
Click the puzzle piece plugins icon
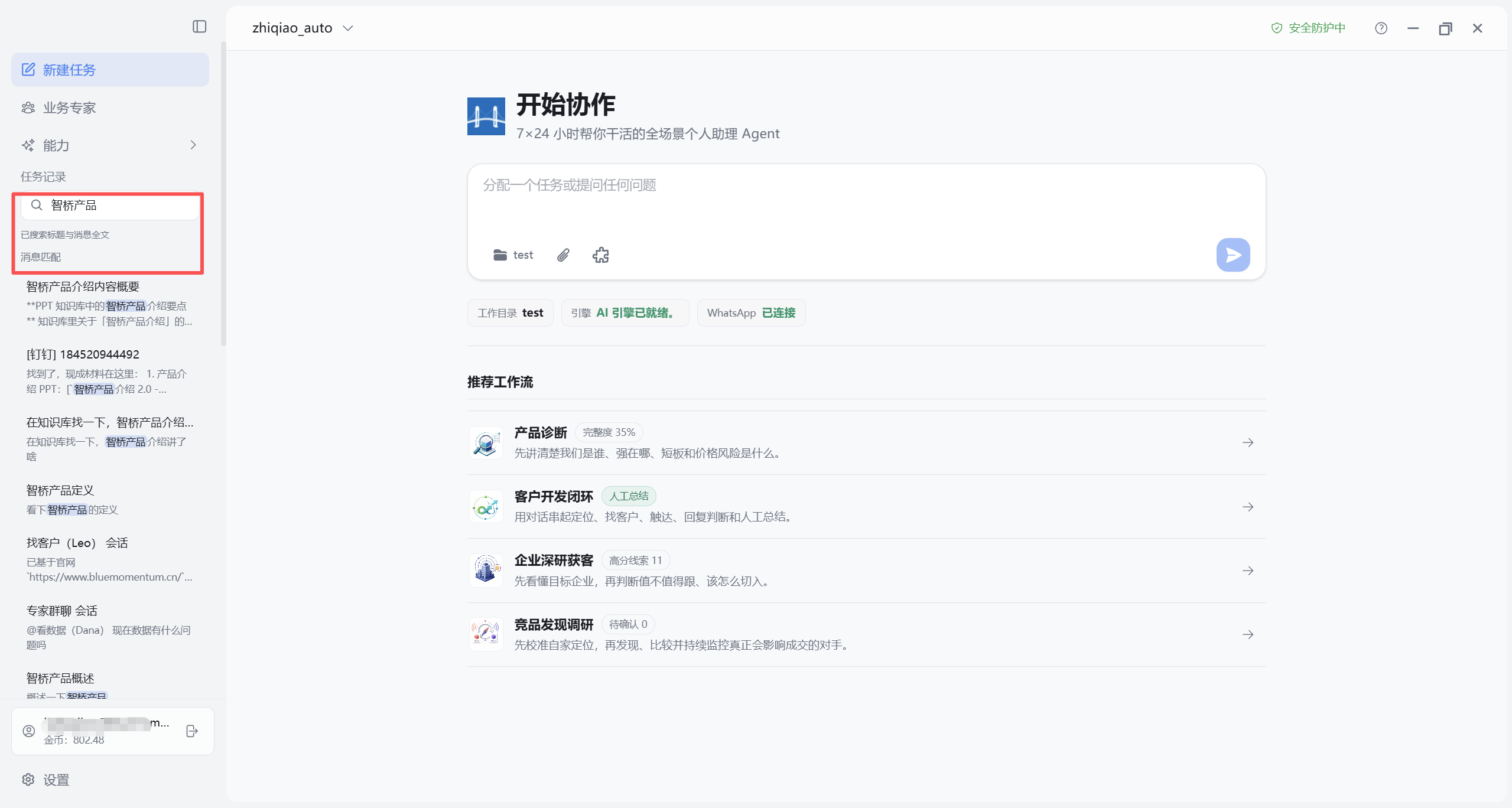pyautogui.click(x=601, y=255)
